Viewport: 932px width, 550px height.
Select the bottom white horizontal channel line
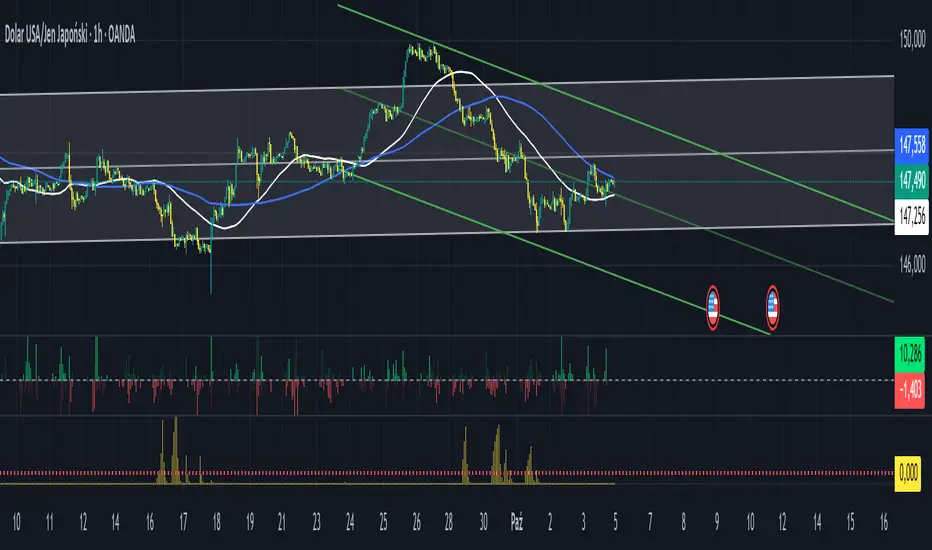(x=447, y=232)
